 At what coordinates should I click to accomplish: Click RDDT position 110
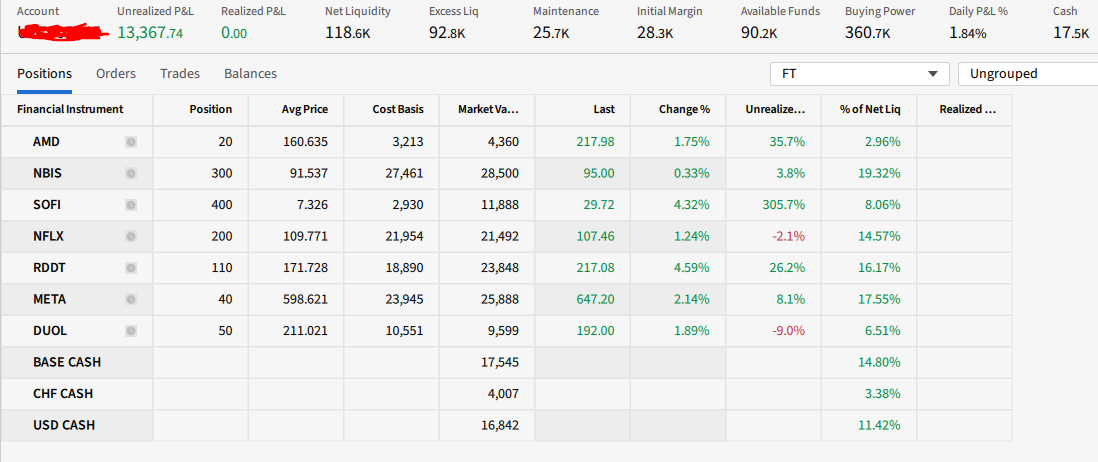tap(222, 268)
